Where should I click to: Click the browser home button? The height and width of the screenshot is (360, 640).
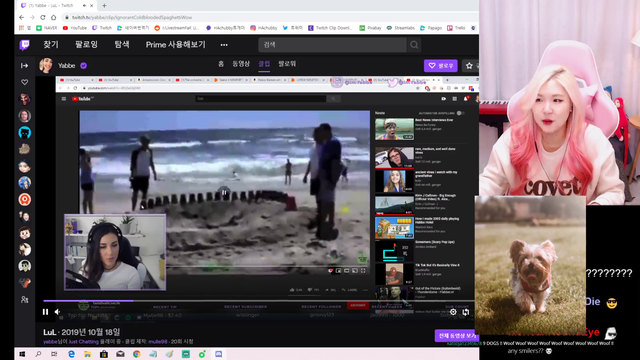click(53, 18)
